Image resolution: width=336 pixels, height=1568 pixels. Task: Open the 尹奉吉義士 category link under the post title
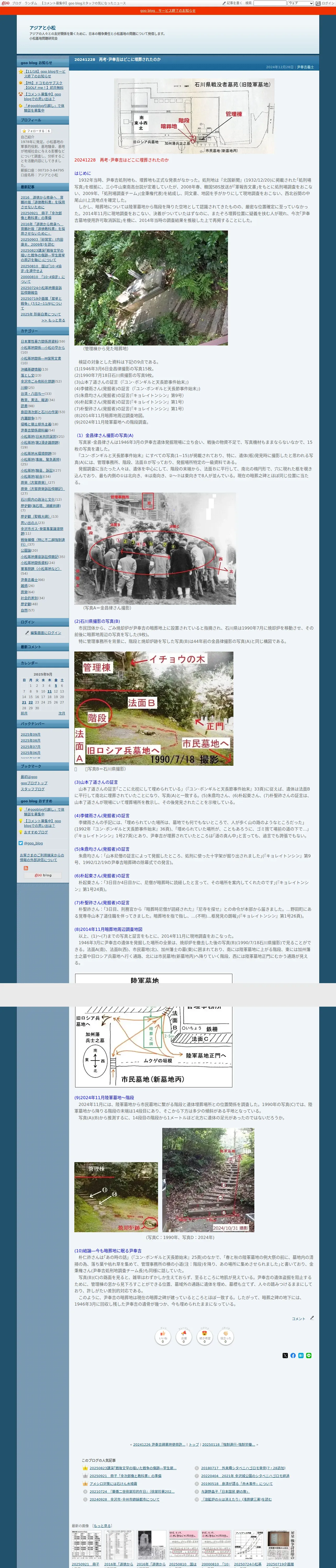[305, 67]
